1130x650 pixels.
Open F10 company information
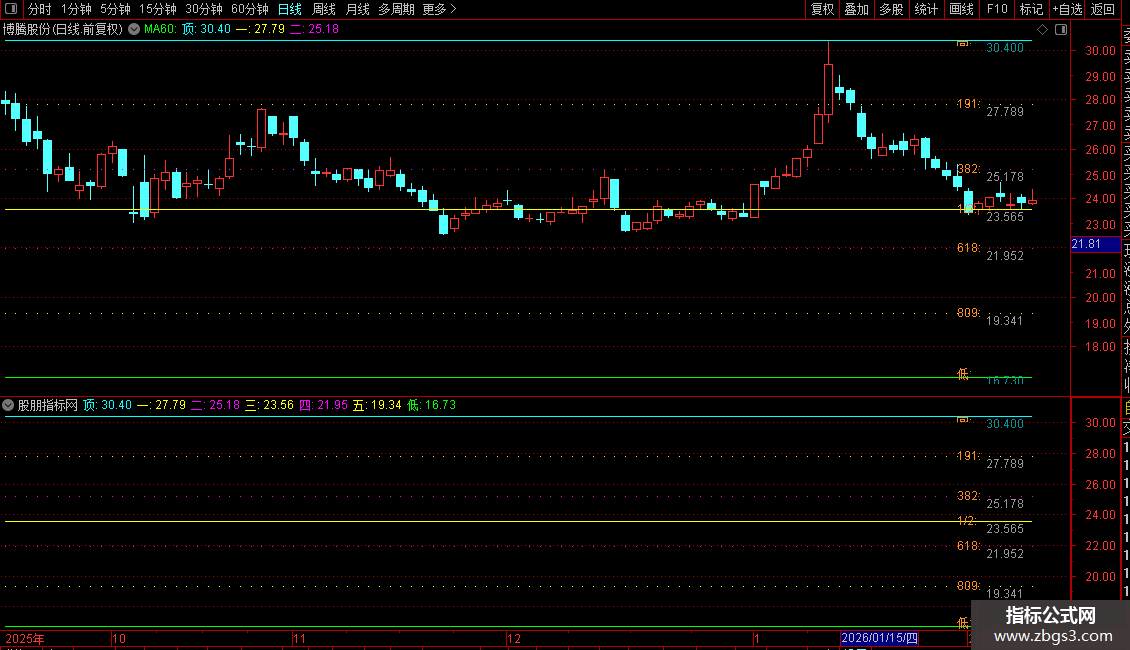997,9
